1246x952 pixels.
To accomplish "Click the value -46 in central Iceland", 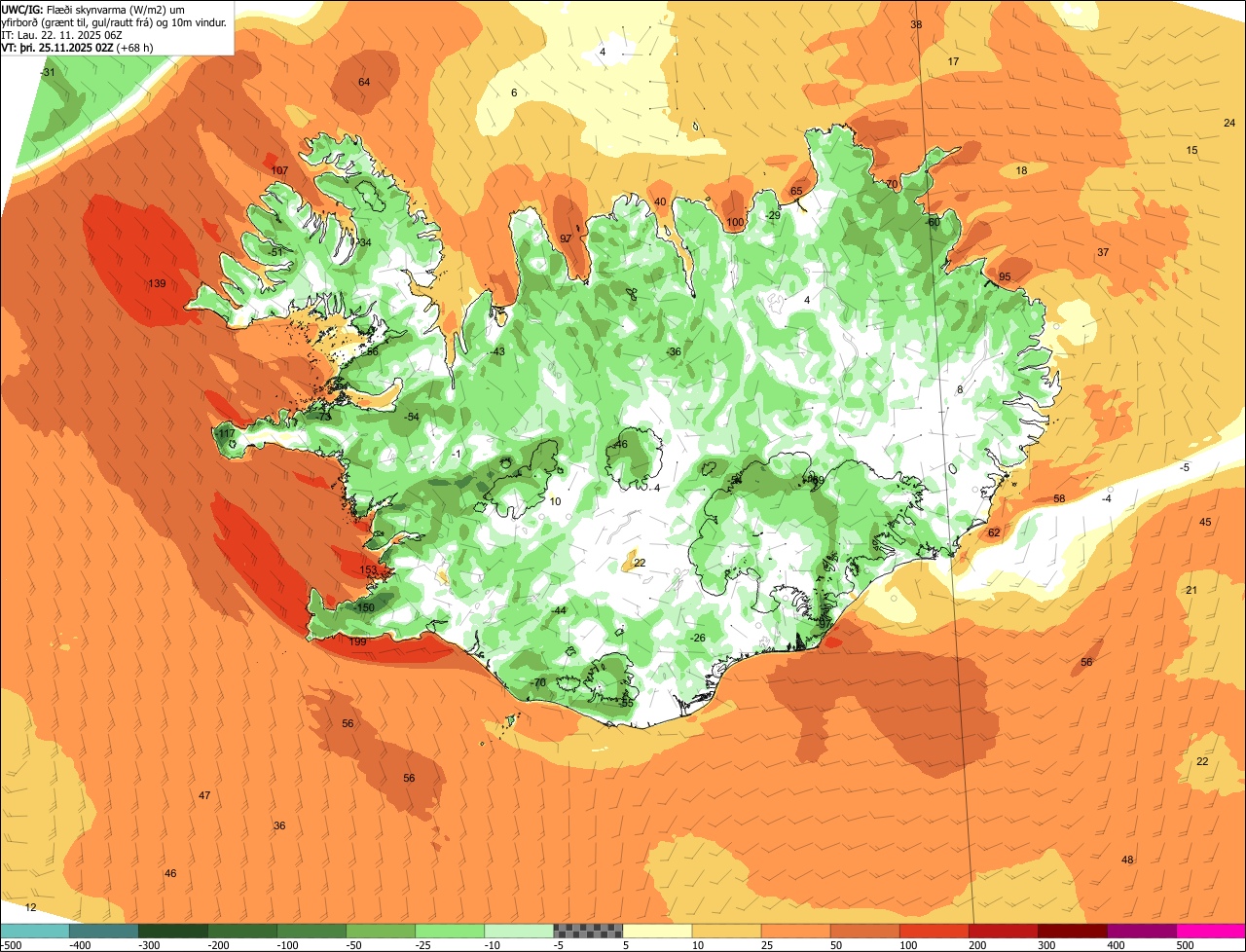I will point(619,445).
